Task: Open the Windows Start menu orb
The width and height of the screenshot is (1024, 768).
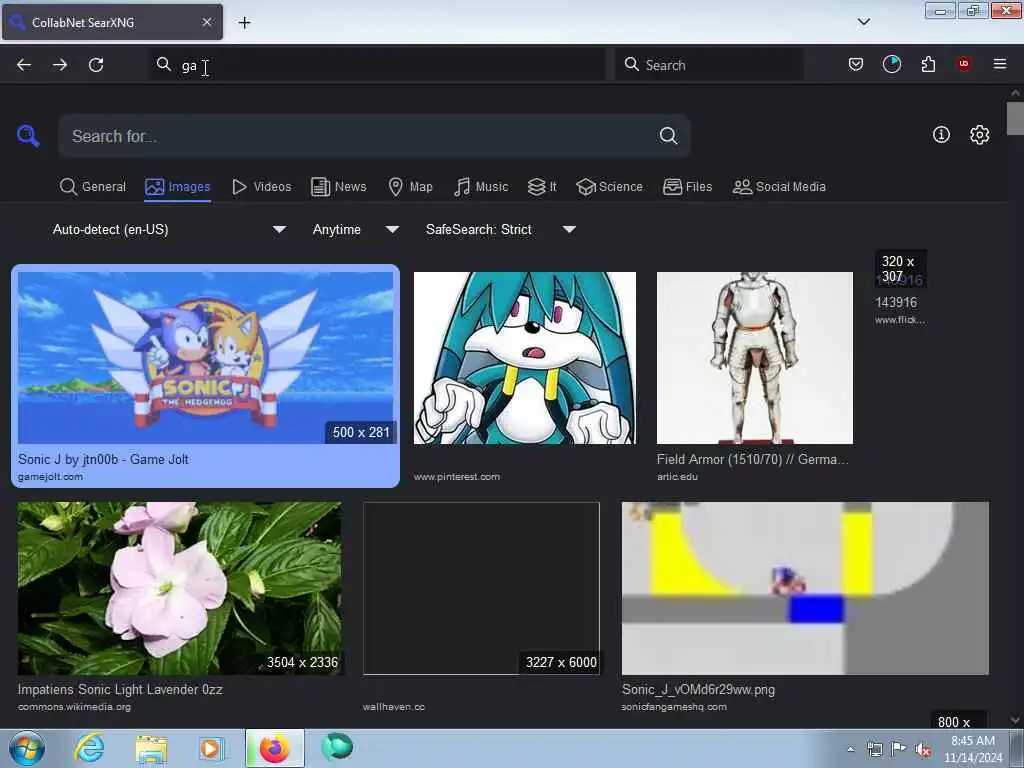Action: click(27, 748)
